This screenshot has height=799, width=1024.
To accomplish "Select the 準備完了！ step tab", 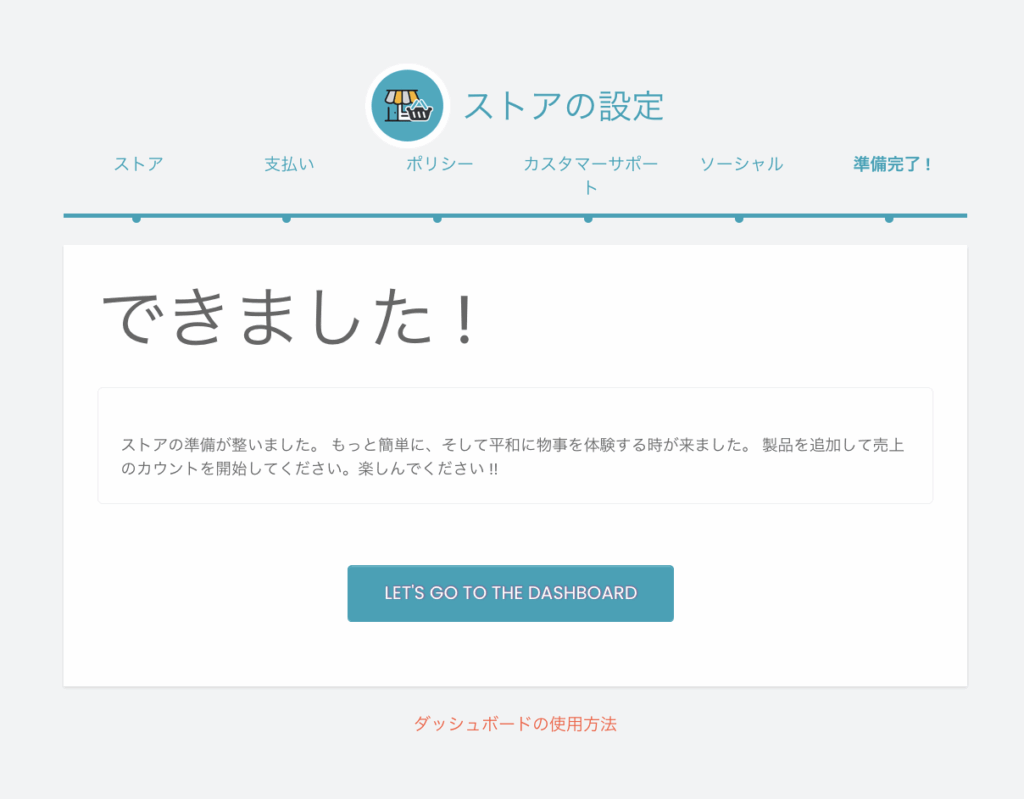I will point(891,164).
